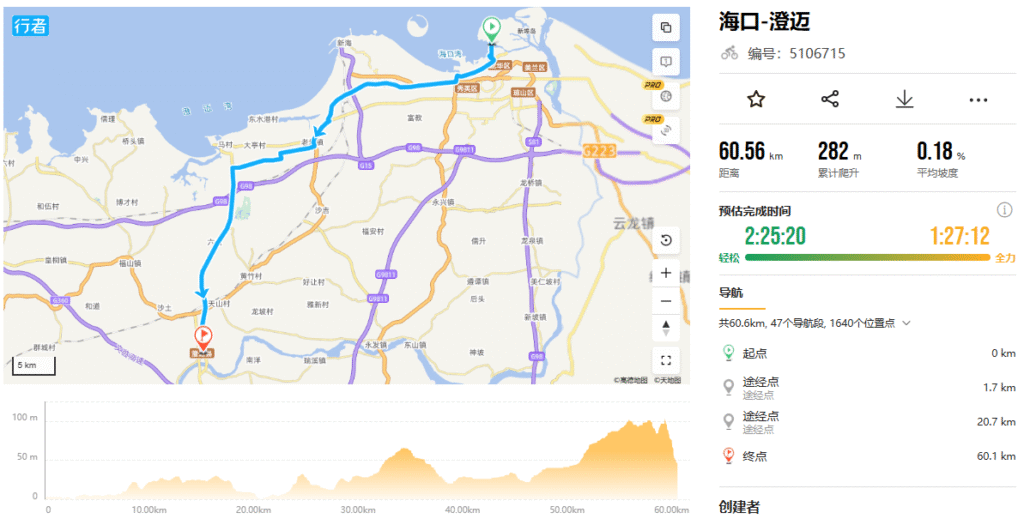Reset the map view with rotate icon
Viewport: 1024px width, 519px height.
pos(665,240)
